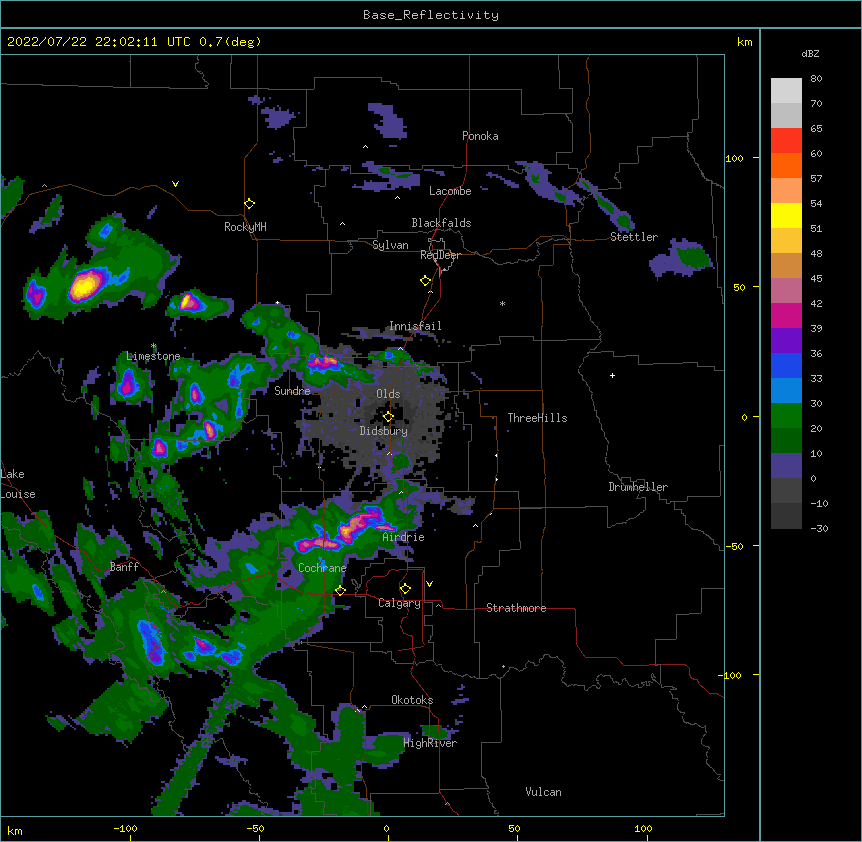Click the Base_Reflectivity title text

[431, 15]
